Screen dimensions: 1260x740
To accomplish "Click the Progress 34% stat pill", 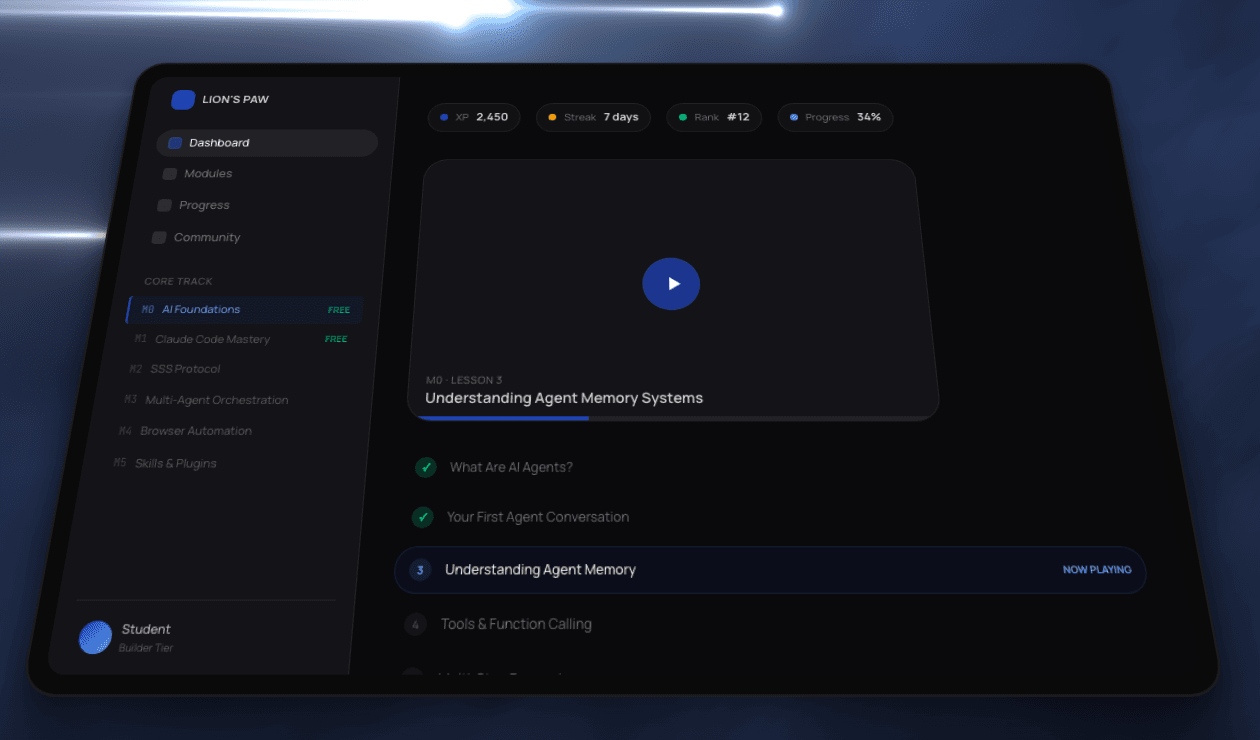I will 835,117.
